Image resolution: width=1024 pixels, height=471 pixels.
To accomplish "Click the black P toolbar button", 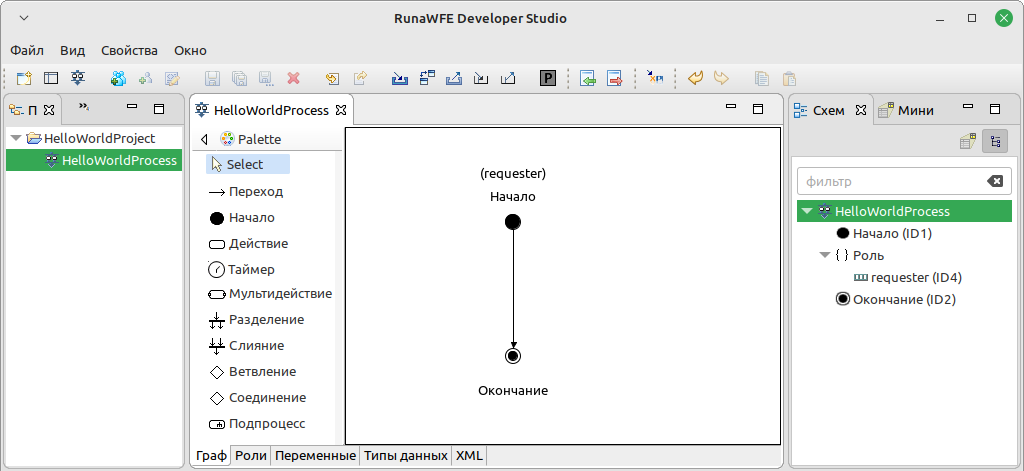I will pos(548,79).
